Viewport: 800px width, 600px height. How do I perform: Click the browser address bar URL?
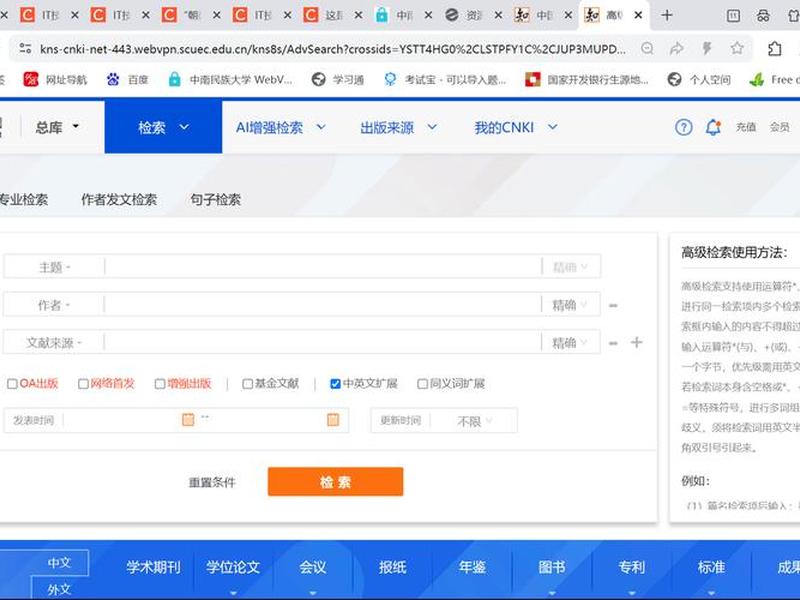[x=333, y=49]
